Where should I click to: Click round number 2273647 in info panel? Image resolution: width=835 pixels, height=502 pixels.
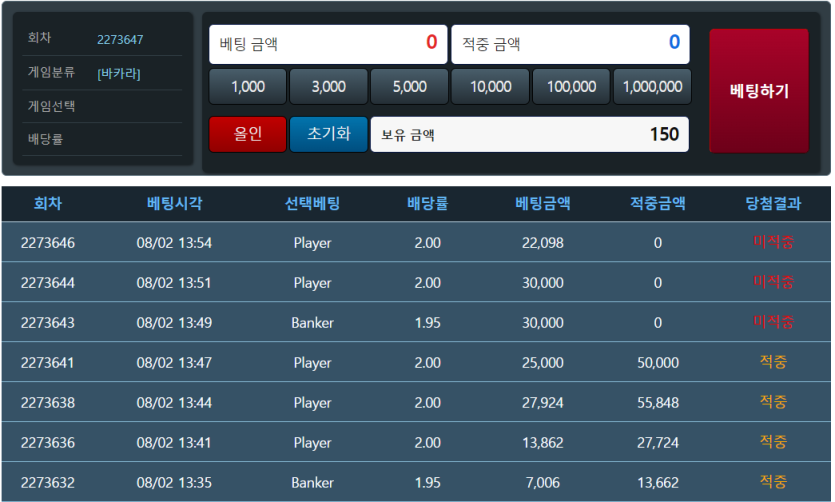[120, 39]
